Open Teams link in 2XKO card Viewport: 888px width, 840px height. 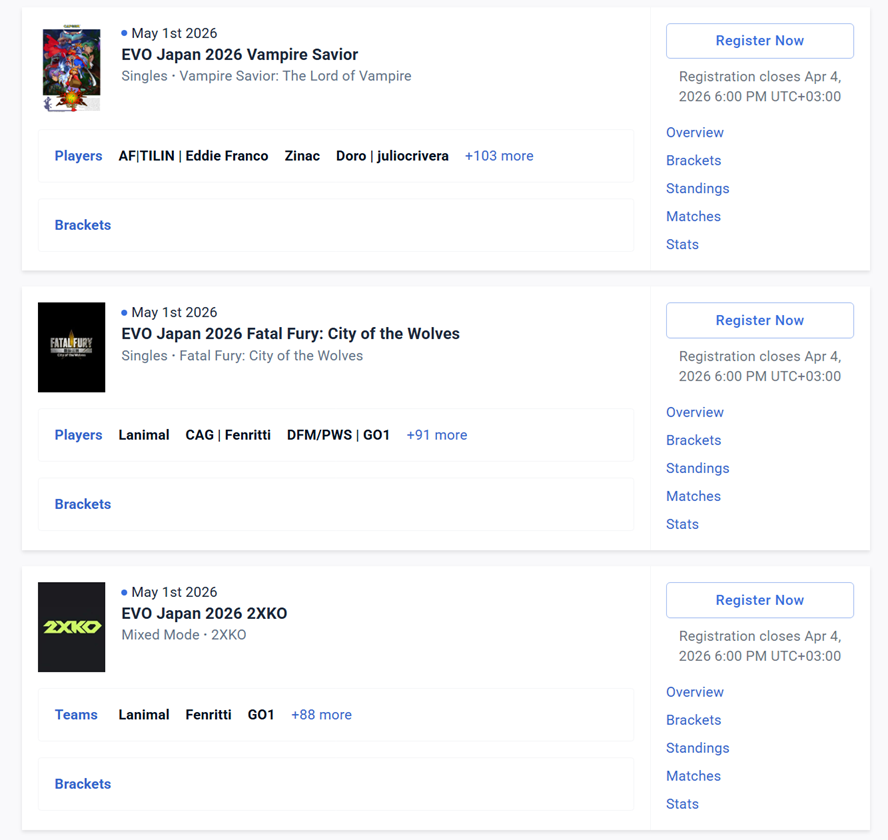(76, 715)
